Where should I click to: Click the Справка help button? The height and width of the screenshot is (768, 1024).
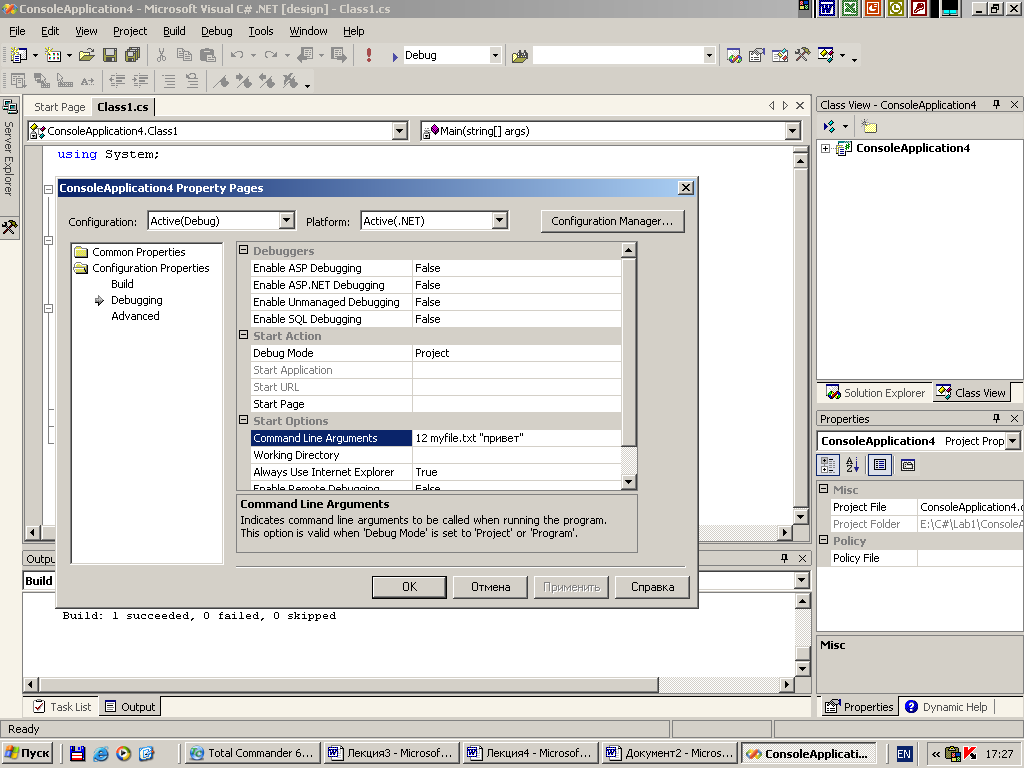[x=652, y=587]
